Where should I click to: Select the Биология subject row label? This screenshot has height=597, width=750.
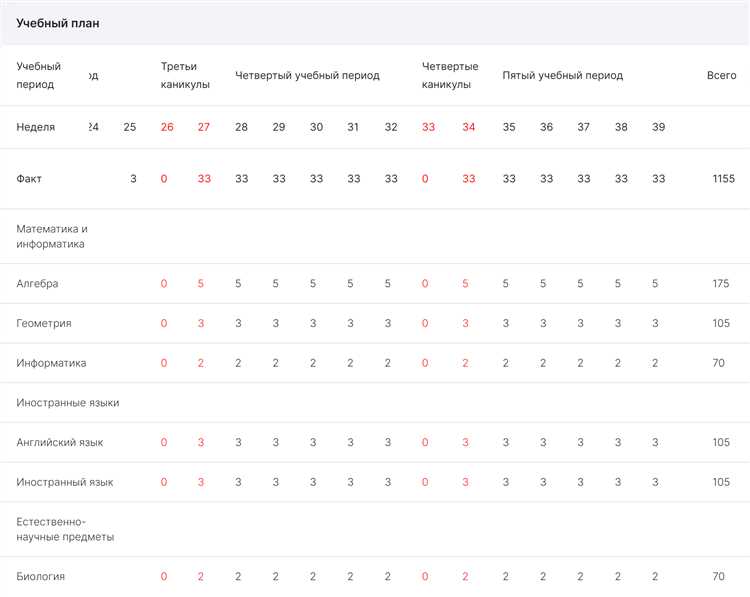tap(41, 576)
